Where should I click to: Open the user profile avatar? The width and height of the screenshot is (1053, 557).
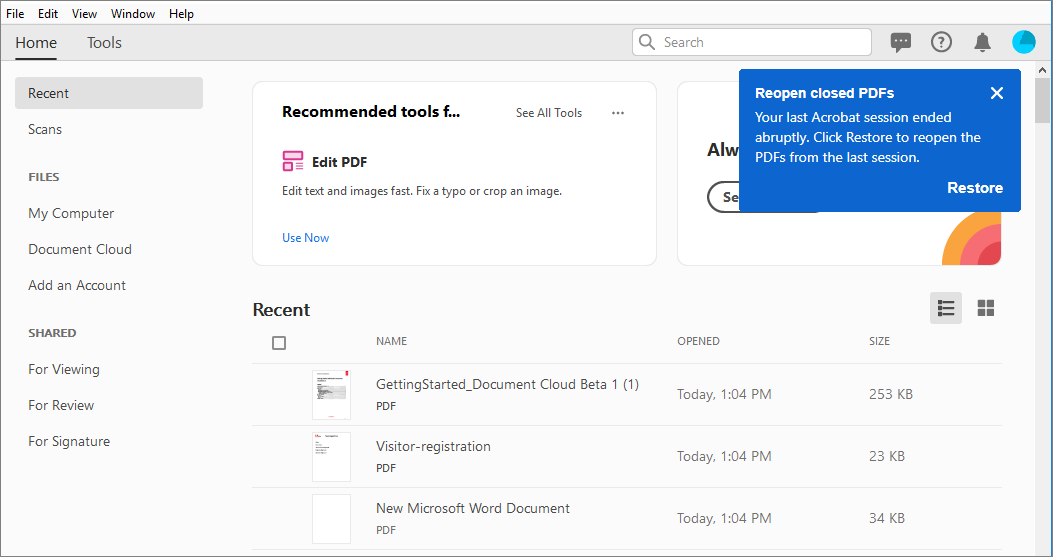[1024, 42]
